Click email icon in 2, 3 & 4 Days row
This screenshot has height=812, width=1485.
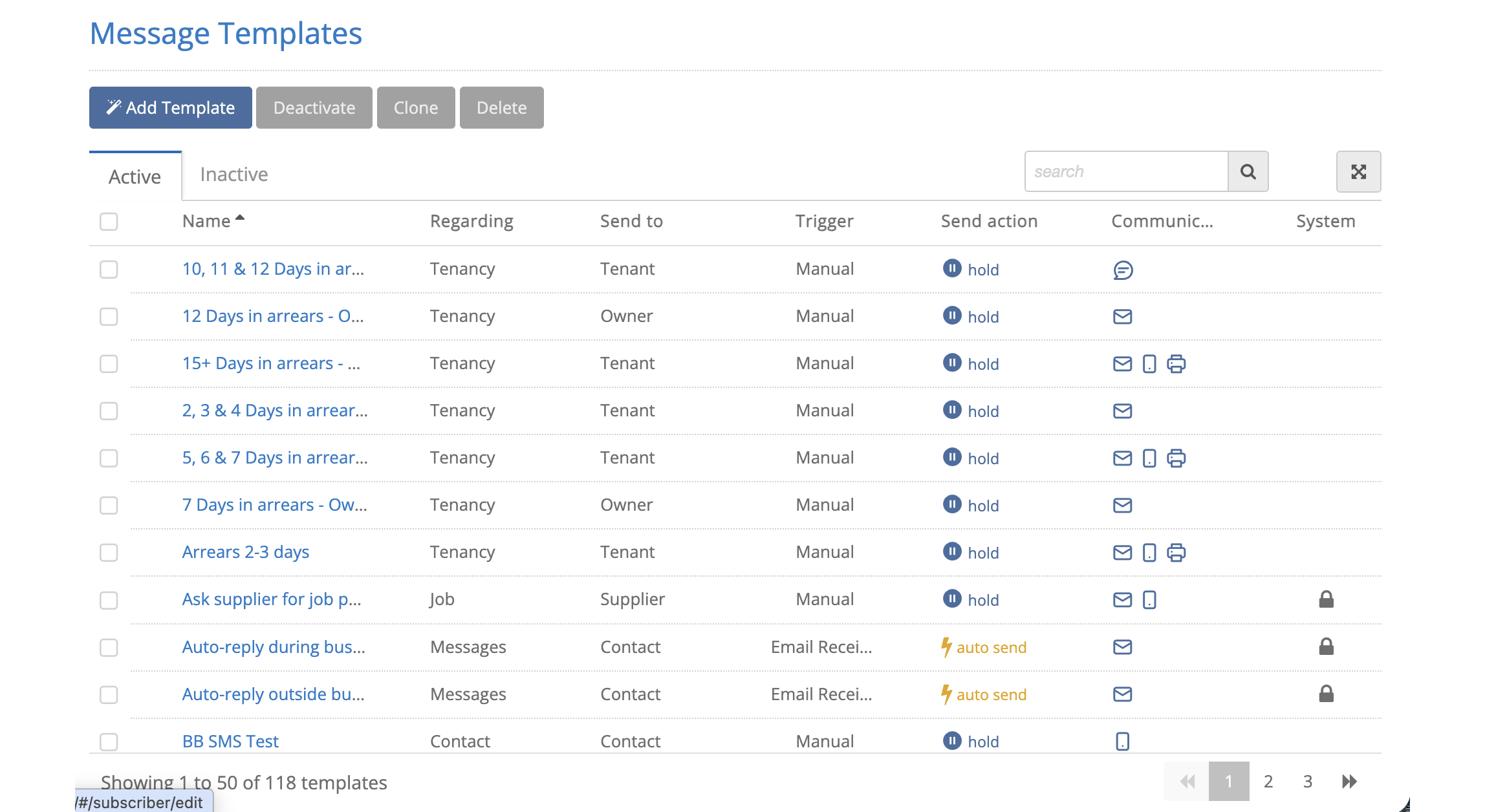pos(1122,411)
